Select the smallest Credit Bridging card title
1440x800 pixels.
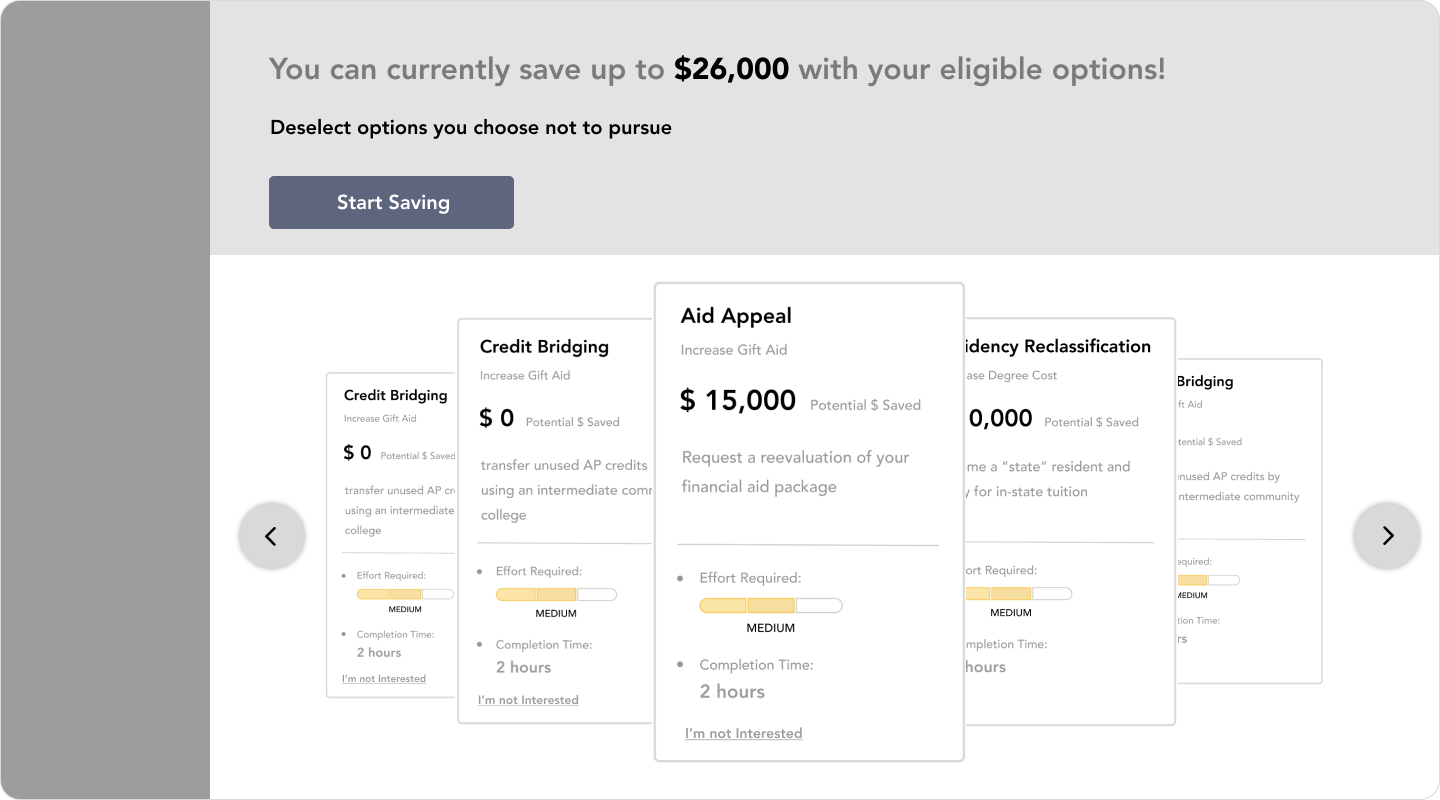click(395, 395)
